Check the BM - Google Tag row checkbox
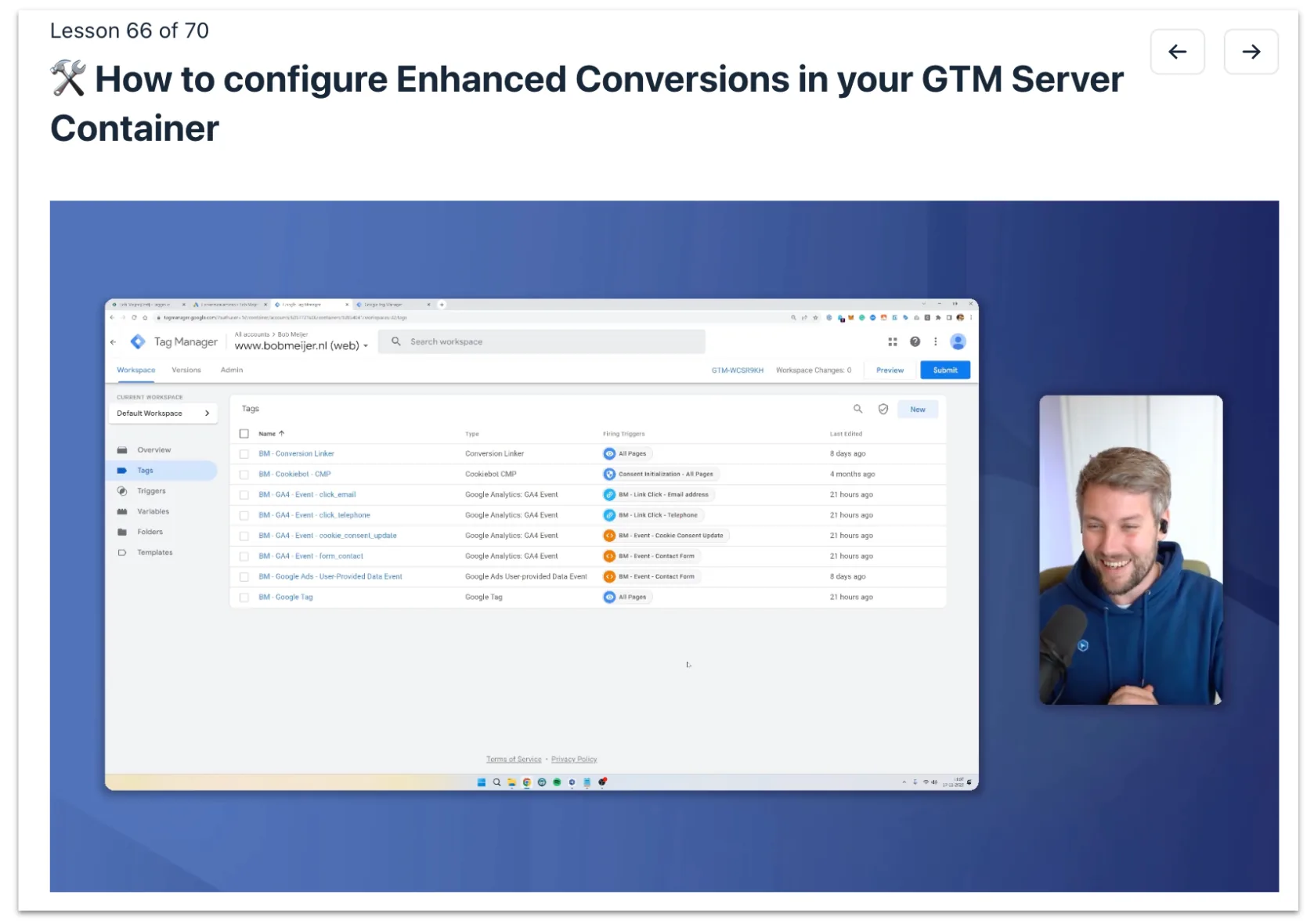 coord(244,597)
